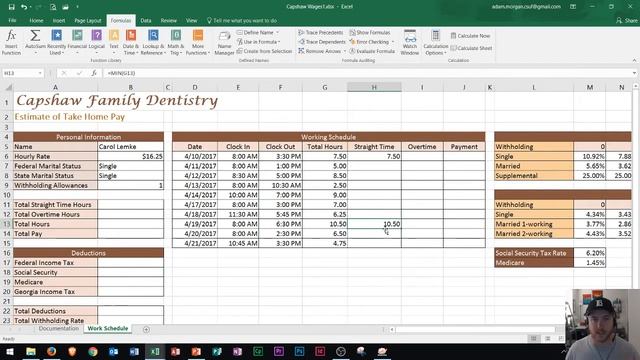Undo the last action
Screen dimensions: 640x360
point(24,7)
